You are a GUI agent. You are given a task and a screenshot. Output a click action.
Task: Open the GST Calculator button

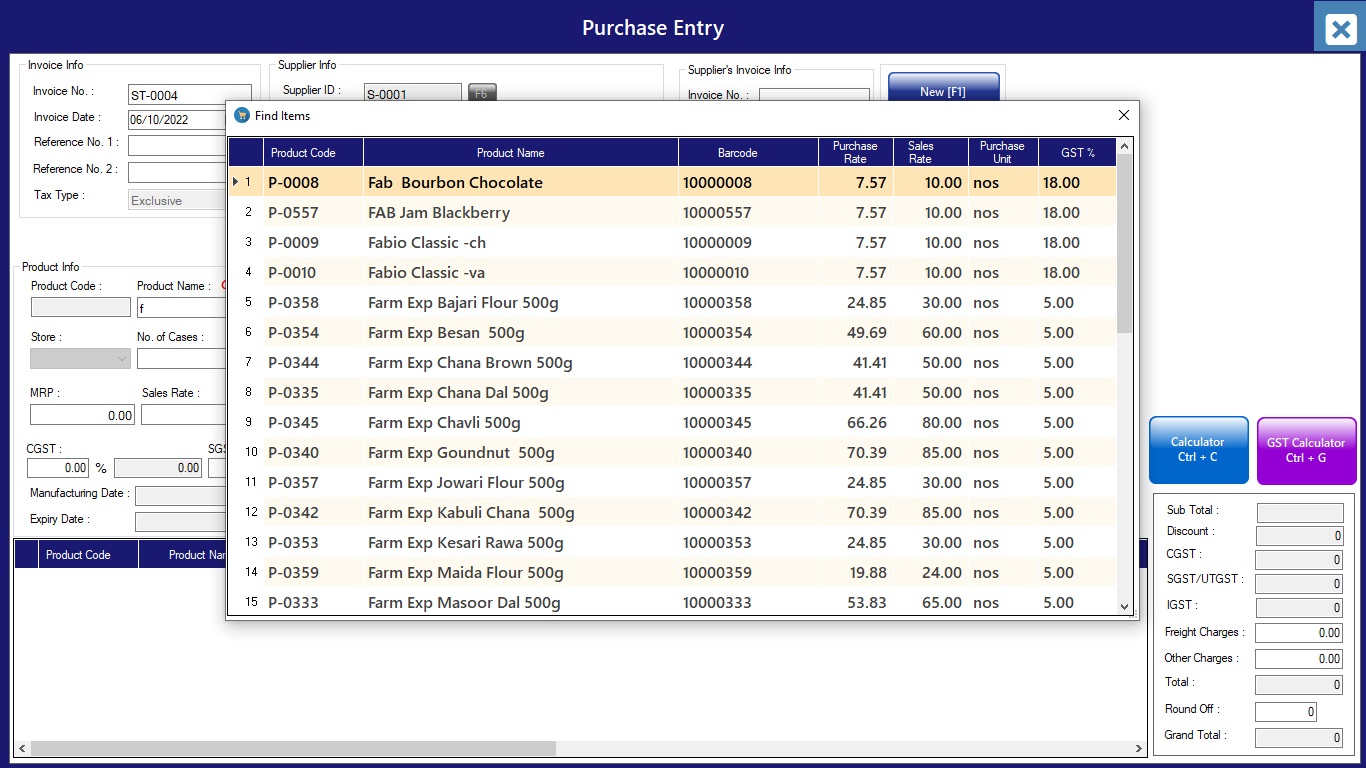(x=1305, y=450)
